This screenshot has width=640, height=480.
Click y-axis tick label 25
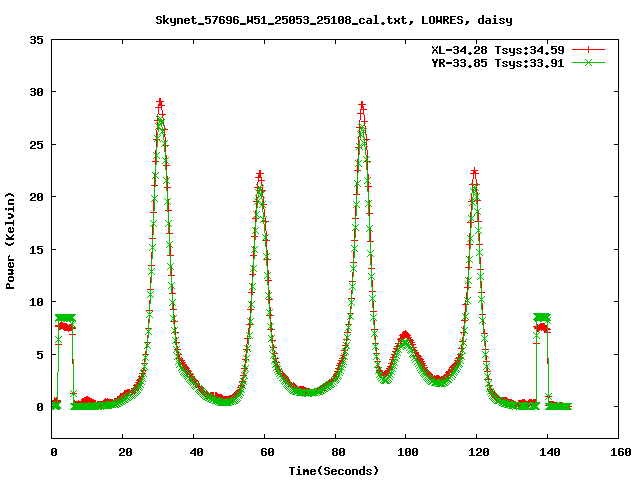[37, 145]
